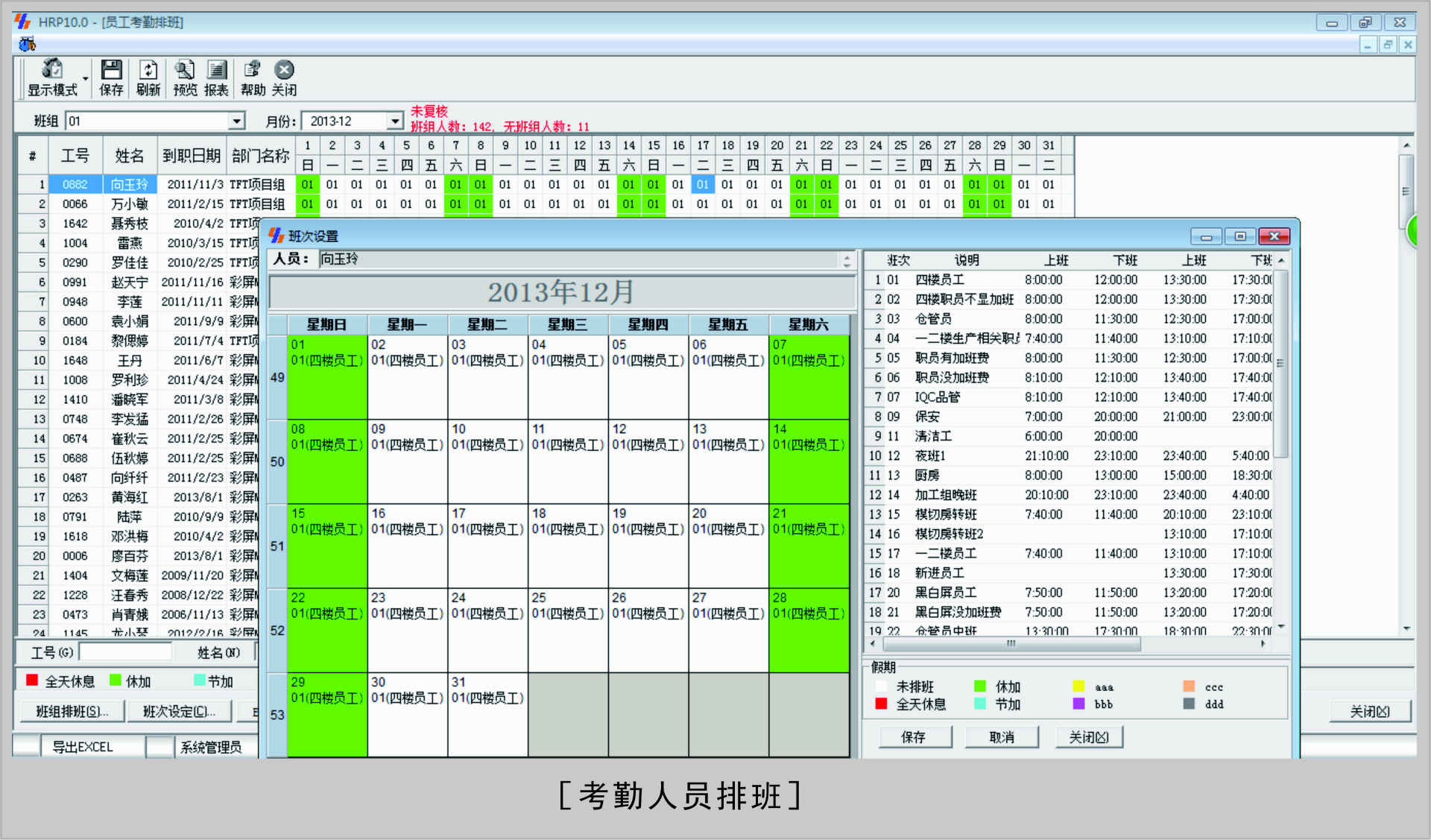Open the 月份 2013-12 dropdown
The image size is (1431, 840).
396,121
